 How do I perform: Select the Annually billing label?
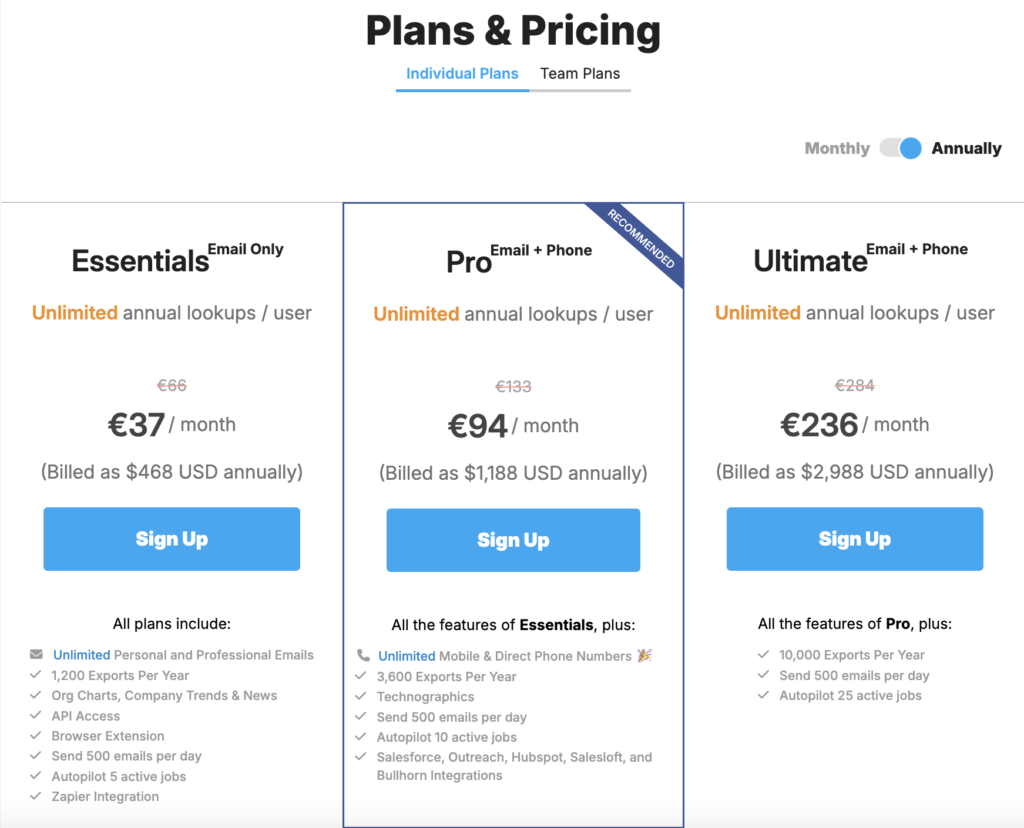pos(966,148)
